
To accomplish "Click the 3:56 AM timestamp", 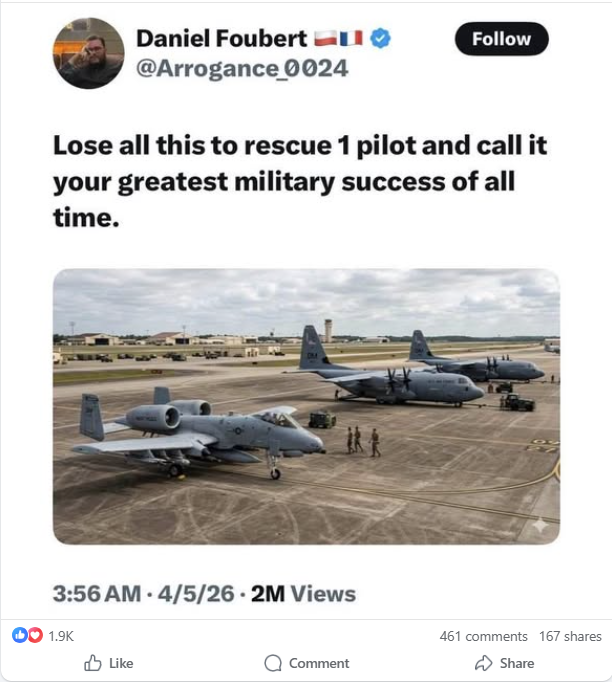I will click(97, 594).
